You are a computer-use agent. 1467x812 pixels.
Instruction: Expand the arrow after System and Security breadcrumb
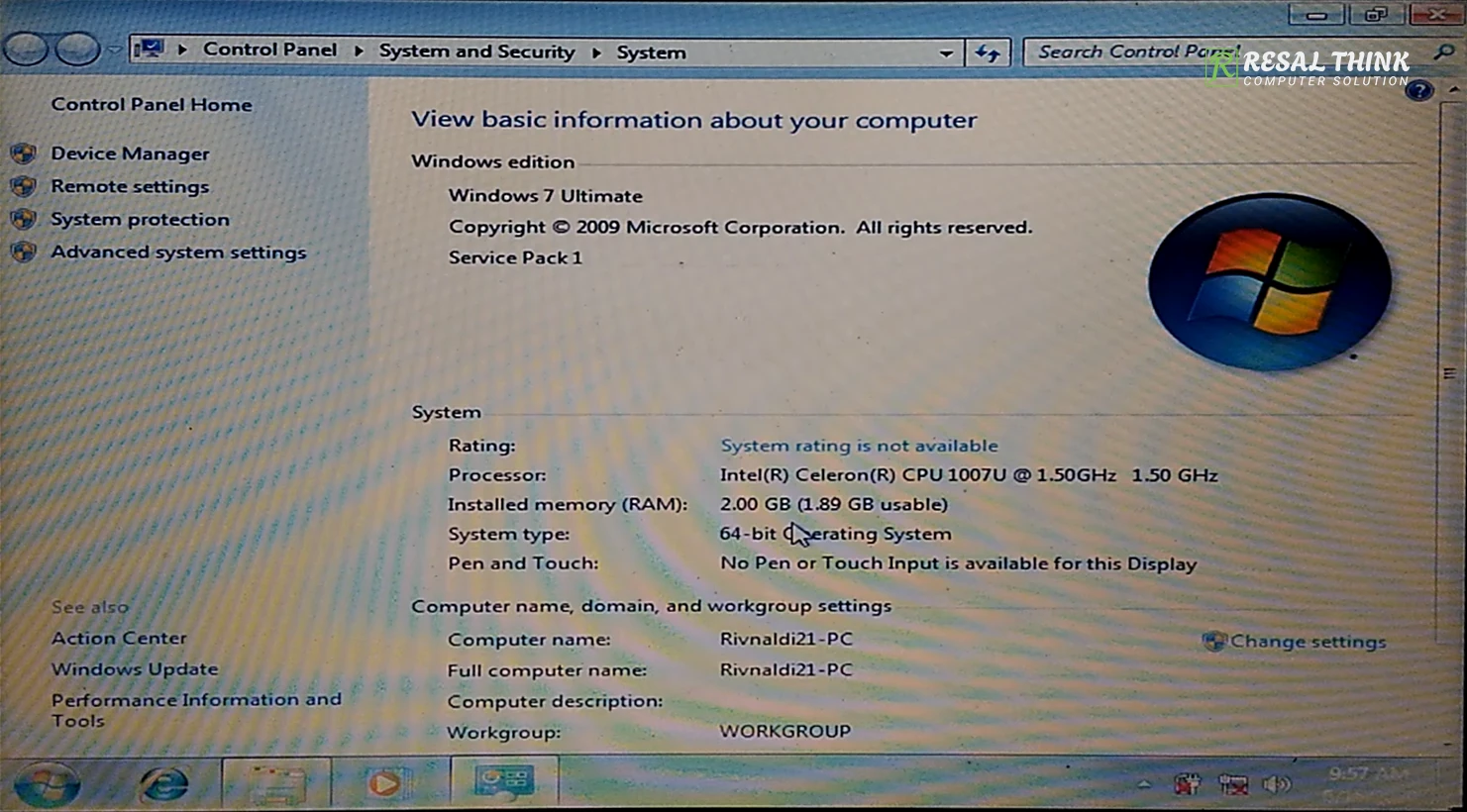(x=596, y=51)
